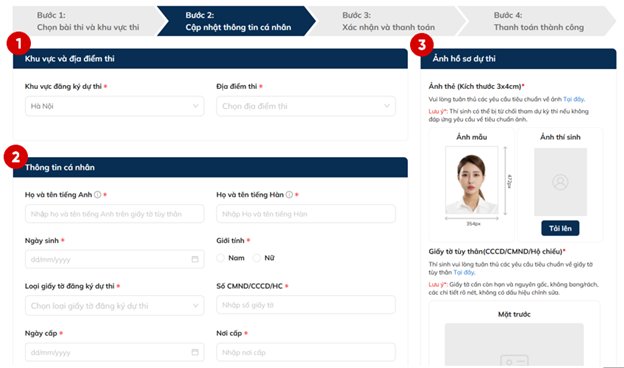Open Tại đây link for photo standards
Image resolution: width=624 pixels, height=368 pixels.
coord(573,99)
